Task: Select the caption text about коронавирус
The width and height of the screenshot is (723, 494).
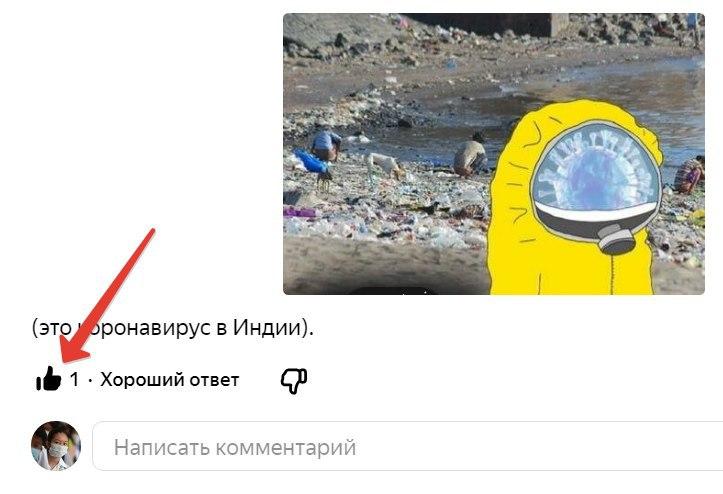Action: click(173, 328)
